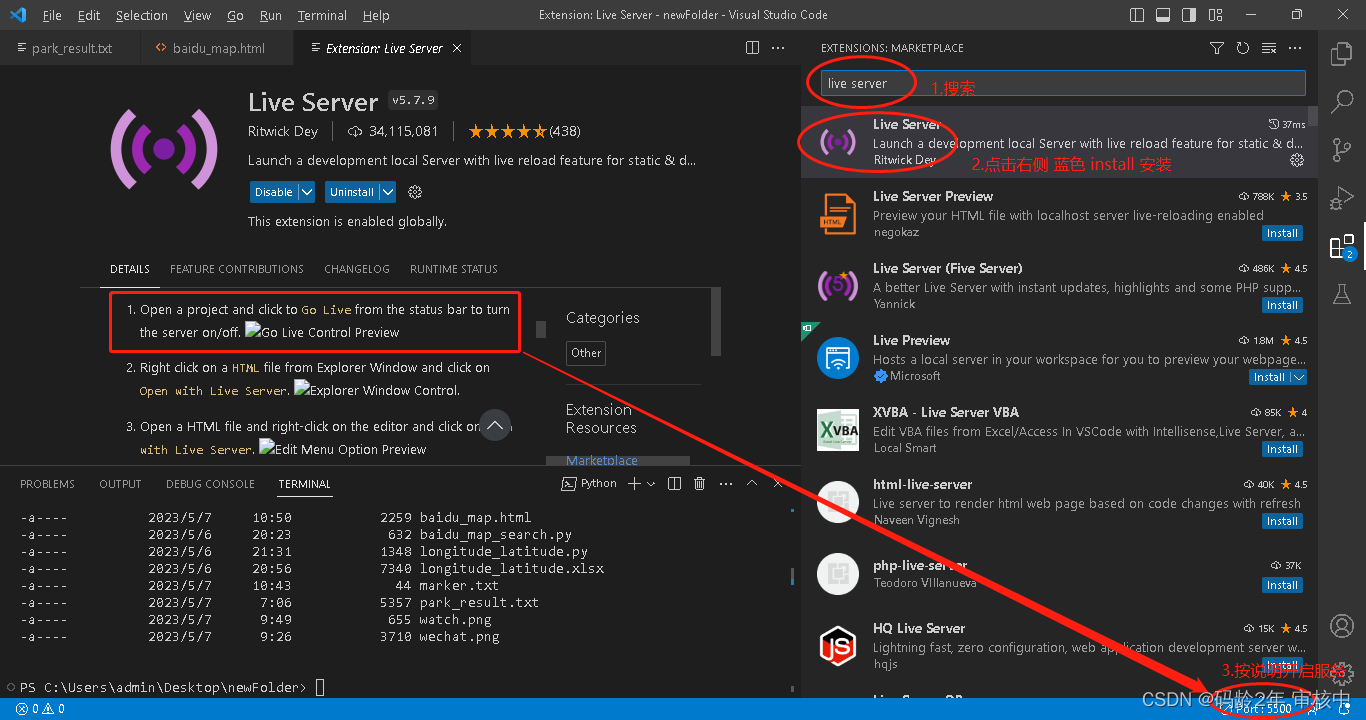Image resolution: width=1366 pixels, height=720 pixels.
Task: Switch to the Debug Console panel tab
Action: (x=210, y=484)
